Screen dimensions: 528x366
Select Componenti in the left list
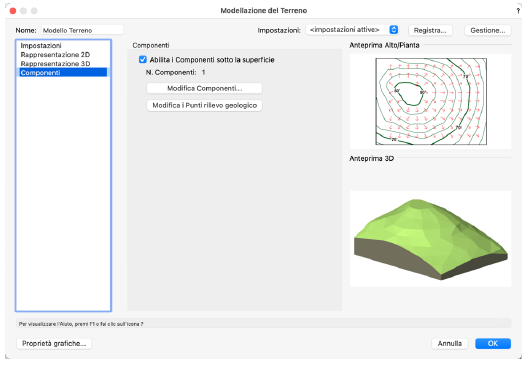click(x=63, y=72)
